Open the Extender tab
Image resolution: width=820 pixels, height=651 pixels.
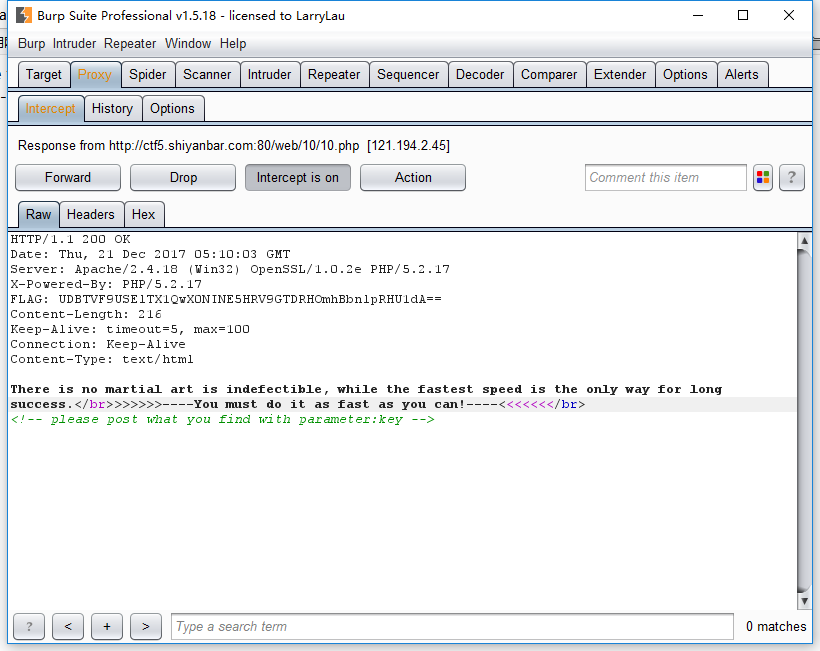click(x=620, y=75)
